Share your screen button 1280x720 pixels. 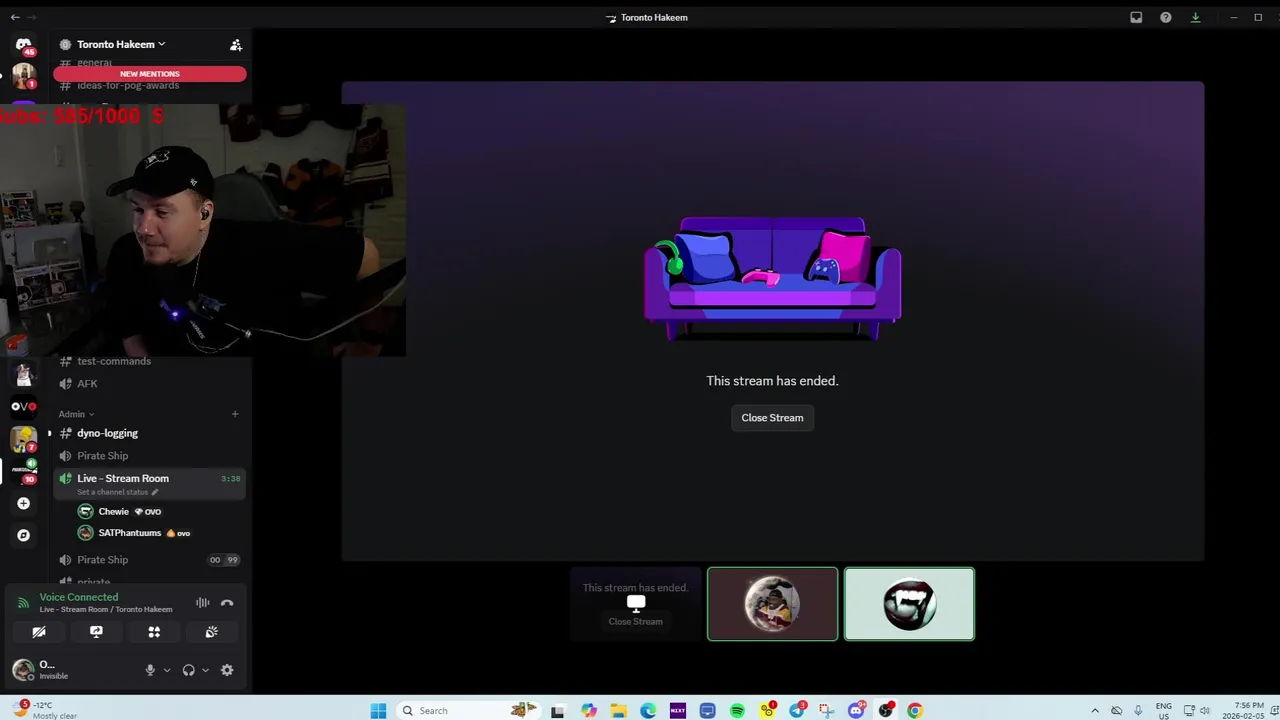point(96,632)
